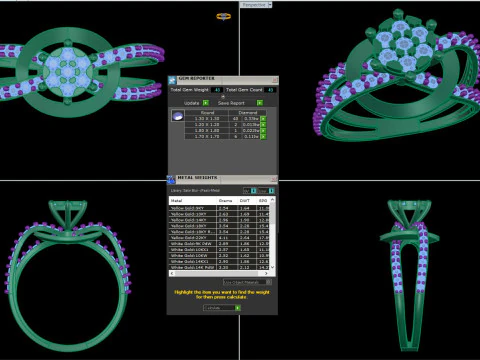Click the Update label in Gem Reporter
This screenshot has width=480, height=360.
pos(192,103)
